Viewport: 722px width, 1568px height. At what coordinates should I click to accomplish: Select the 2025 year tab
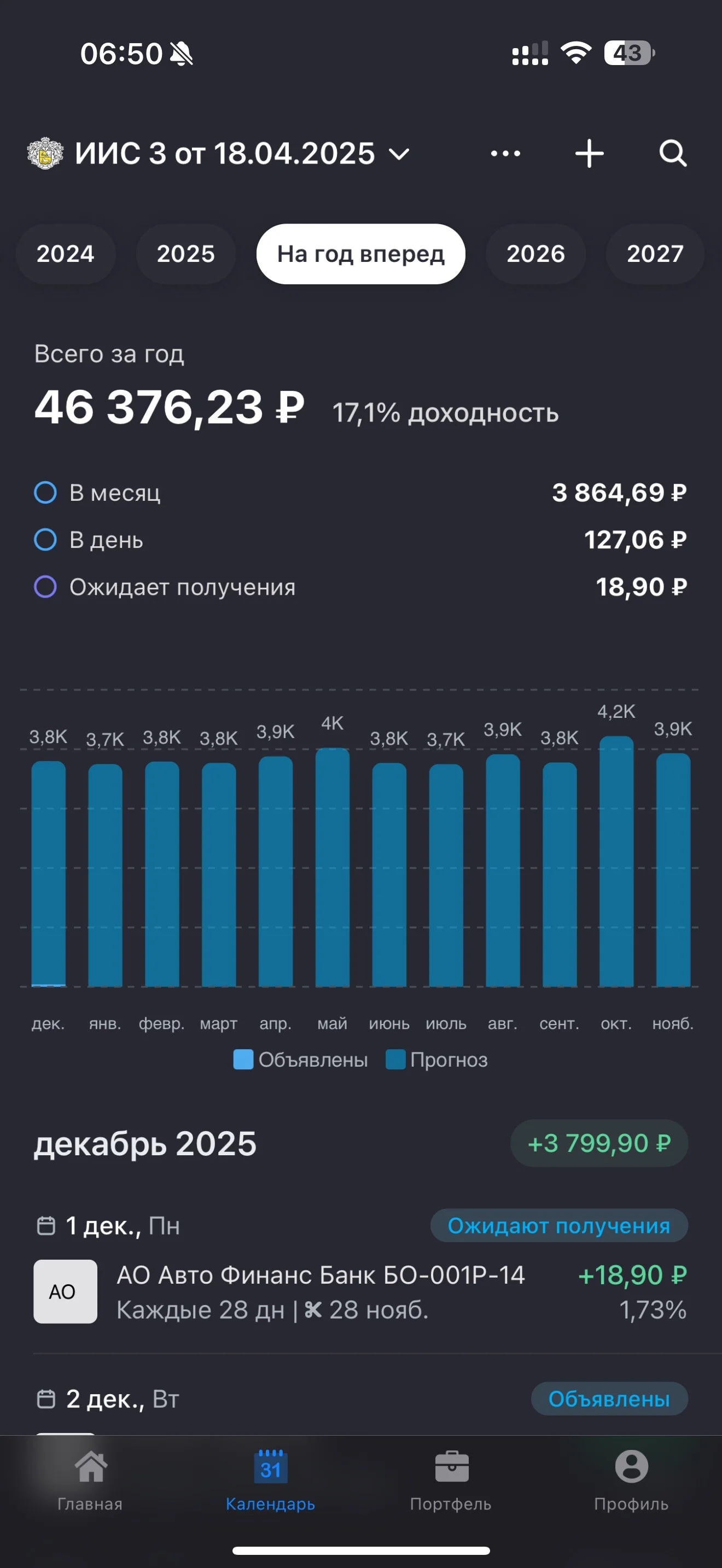tap(185, 254)
